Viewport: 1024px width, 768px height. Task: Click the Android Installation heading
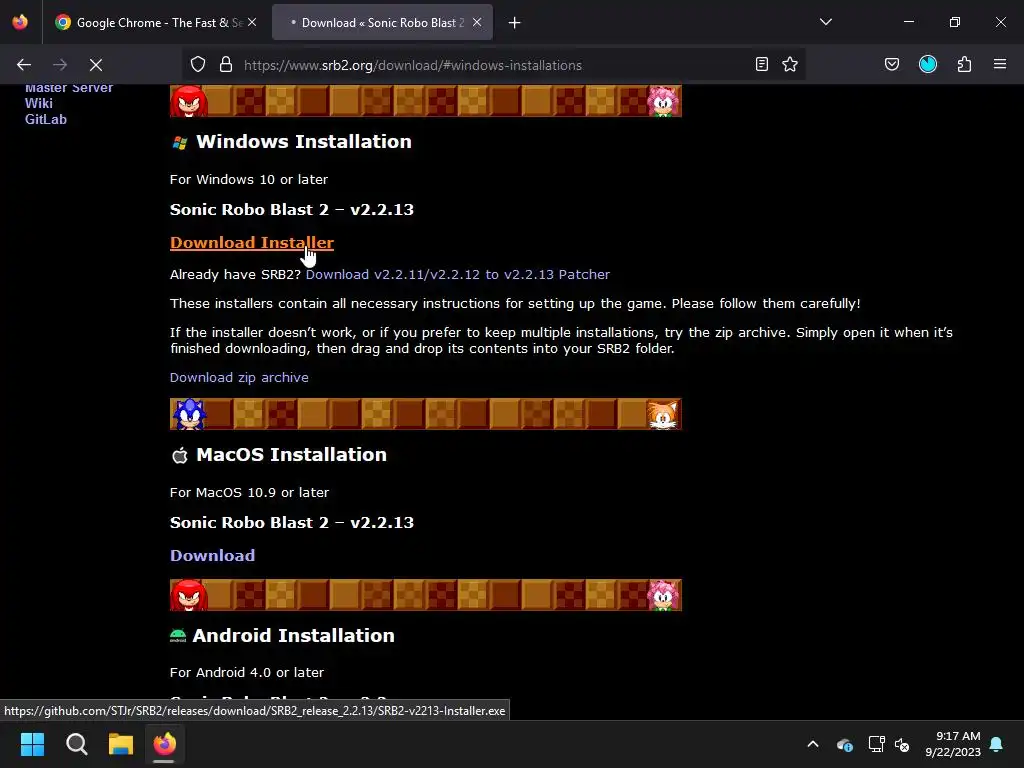[x=293, y=635]
